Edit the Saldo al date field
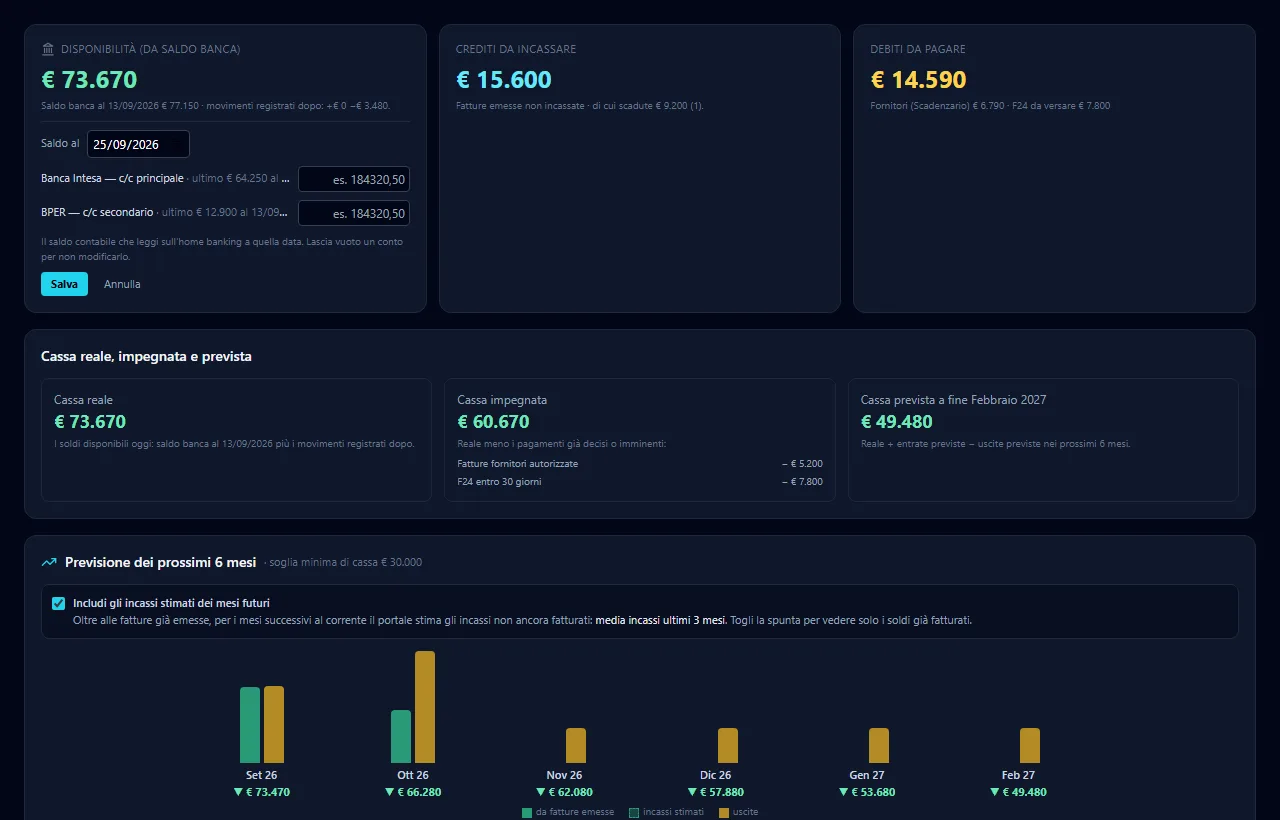 (138, 144)
